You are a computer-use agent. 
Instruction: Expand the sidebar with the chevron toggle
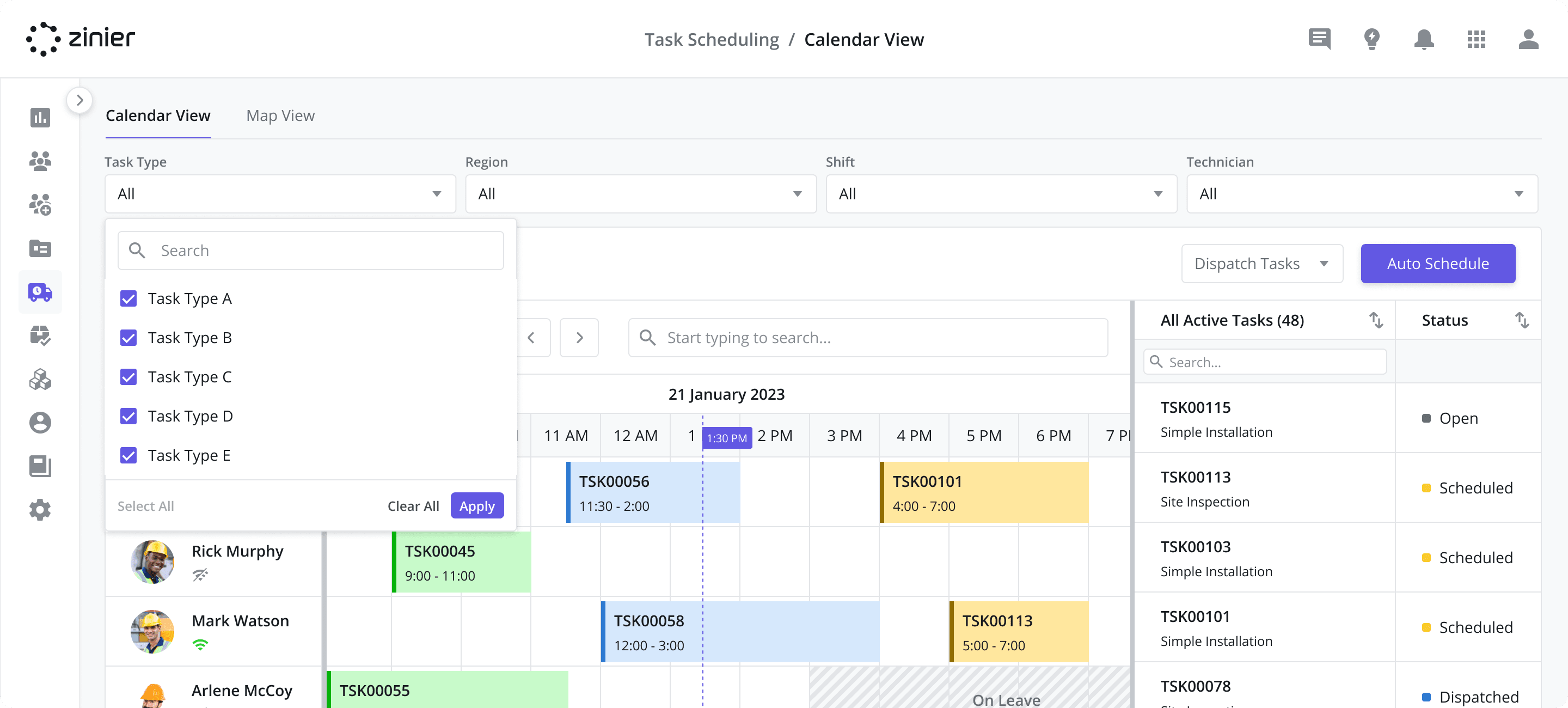pos(79,100)
